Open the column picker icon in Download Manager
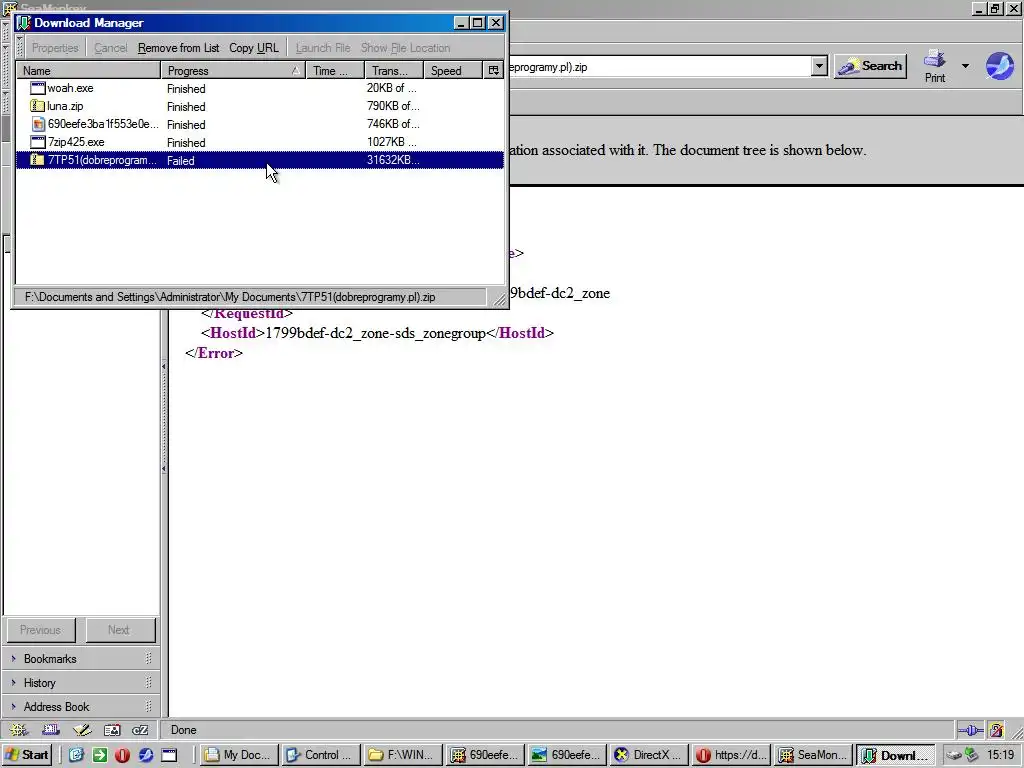Image resolution: width=1024 pixels, height=768 pixels. [x=494, y=70]
